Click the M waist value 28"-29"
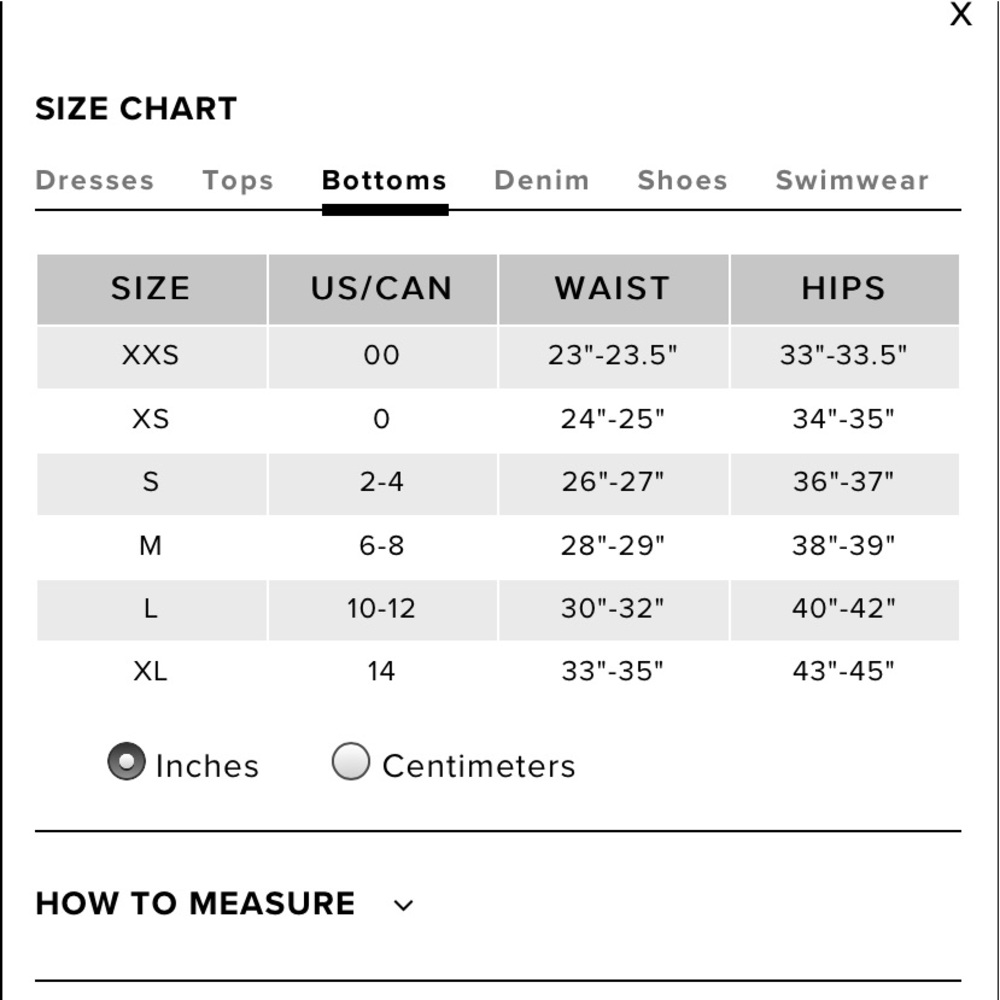Screen dimensions: 1000x1000 pyautogui.click(x=612, y=546)
